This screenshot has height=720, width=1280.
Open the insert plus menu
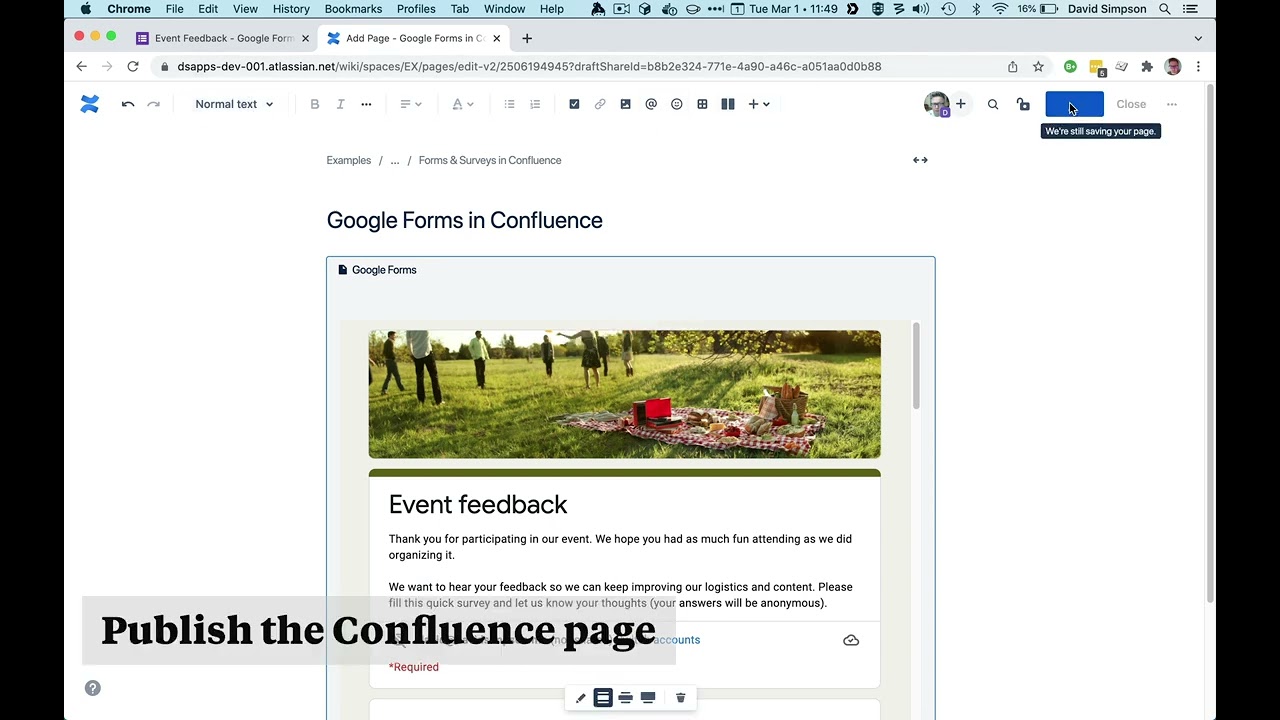point(759,104)
